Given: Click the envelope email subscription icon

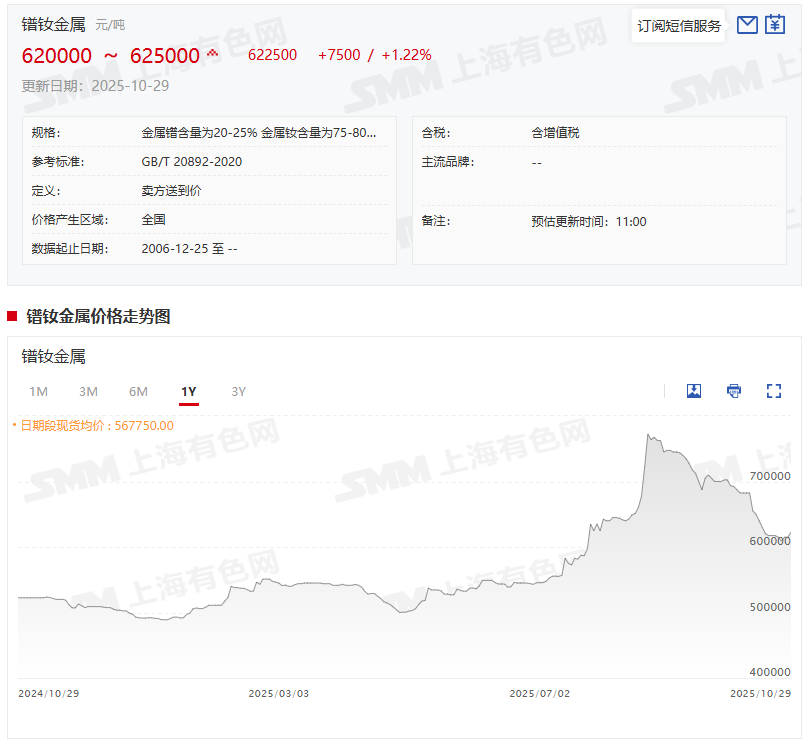Looking at the screenshot, I should point(747,25).
